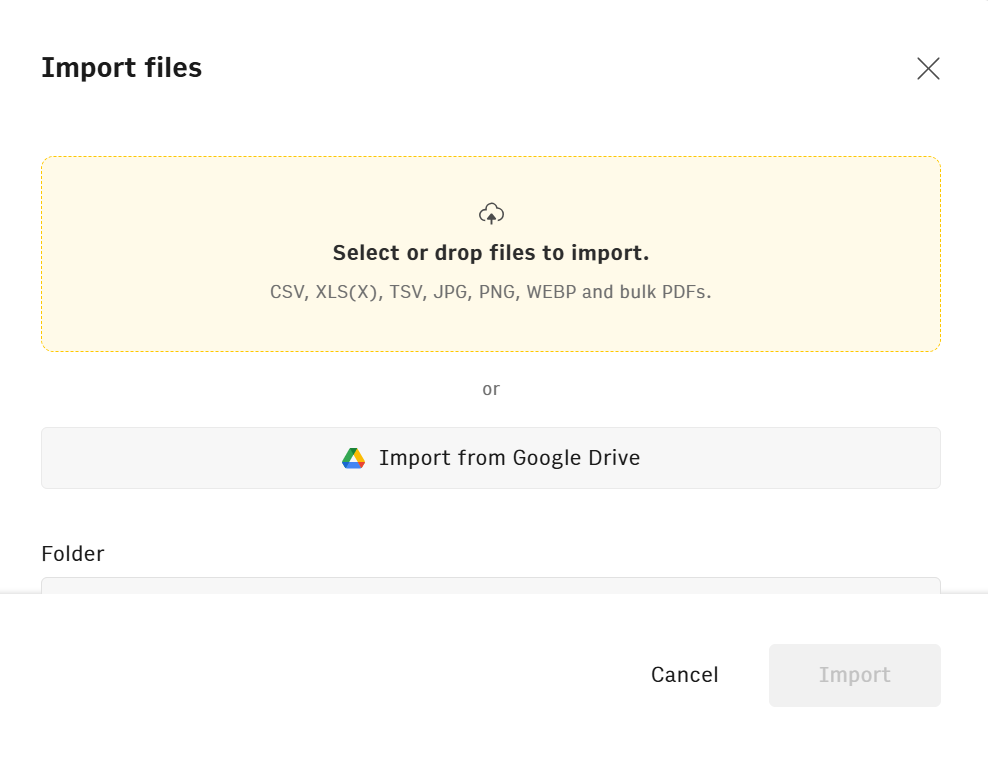Expand the folder picker below the Folder label
This screenshot has height=764, width=988.
[x=491, y=590]
